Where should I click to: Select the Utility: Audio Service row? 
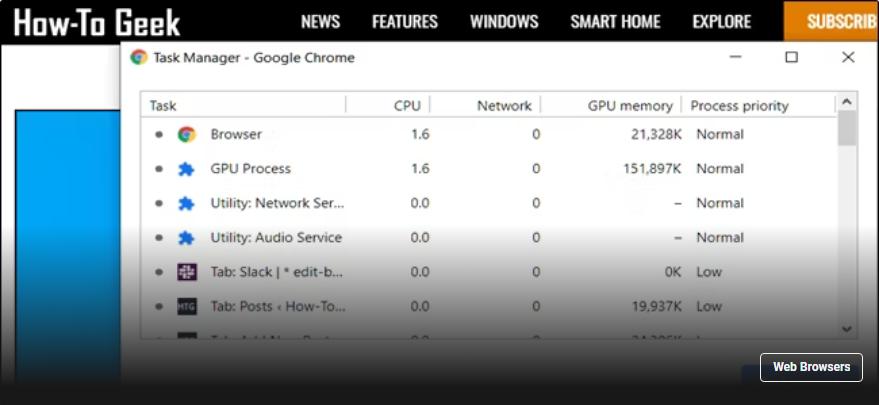(489, 238)
